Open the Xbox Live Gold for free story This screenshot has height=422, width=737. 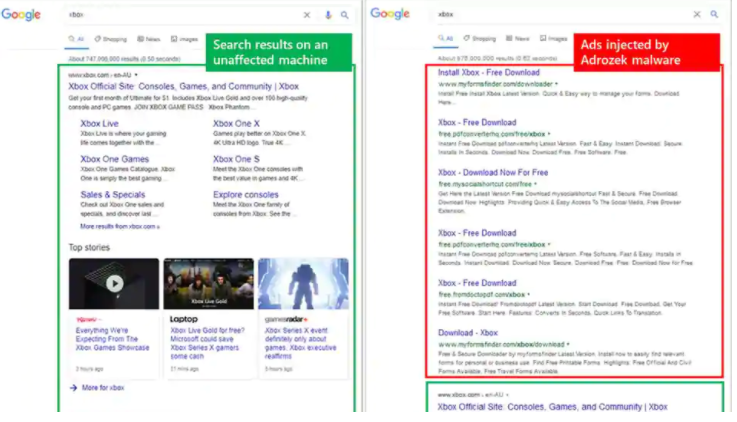(207, 343)
